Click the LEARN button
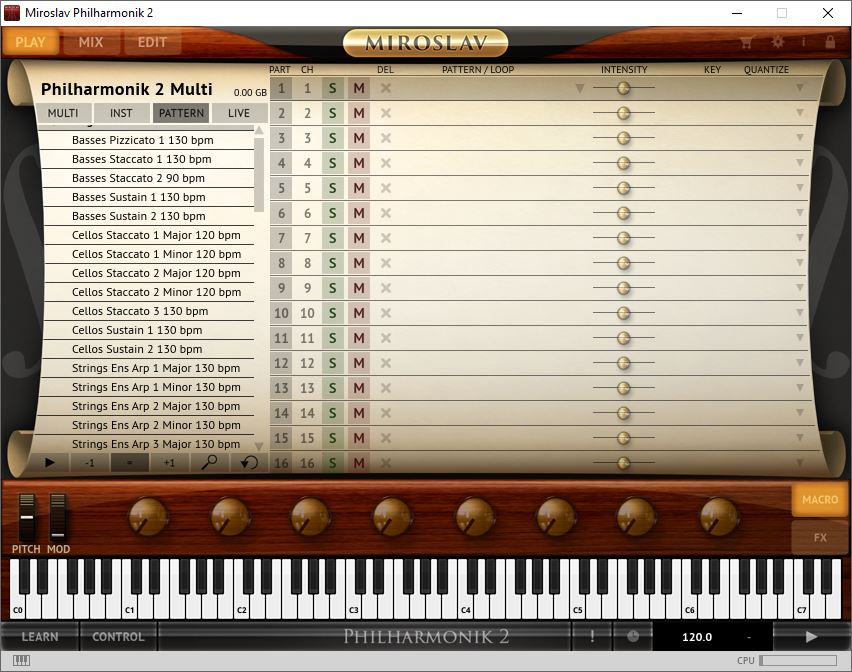Screen dimensions: 852x672 (x=40, y=636)
